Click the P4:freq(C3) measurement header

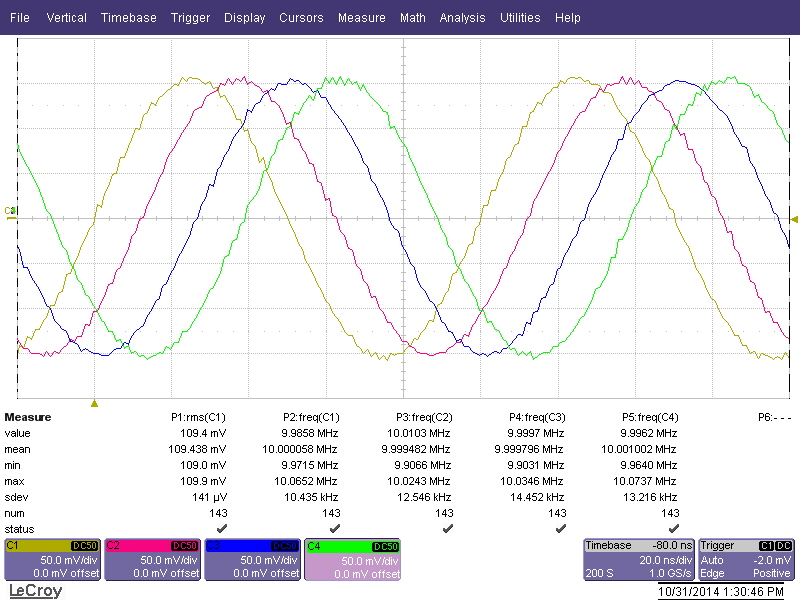[537, 417]
